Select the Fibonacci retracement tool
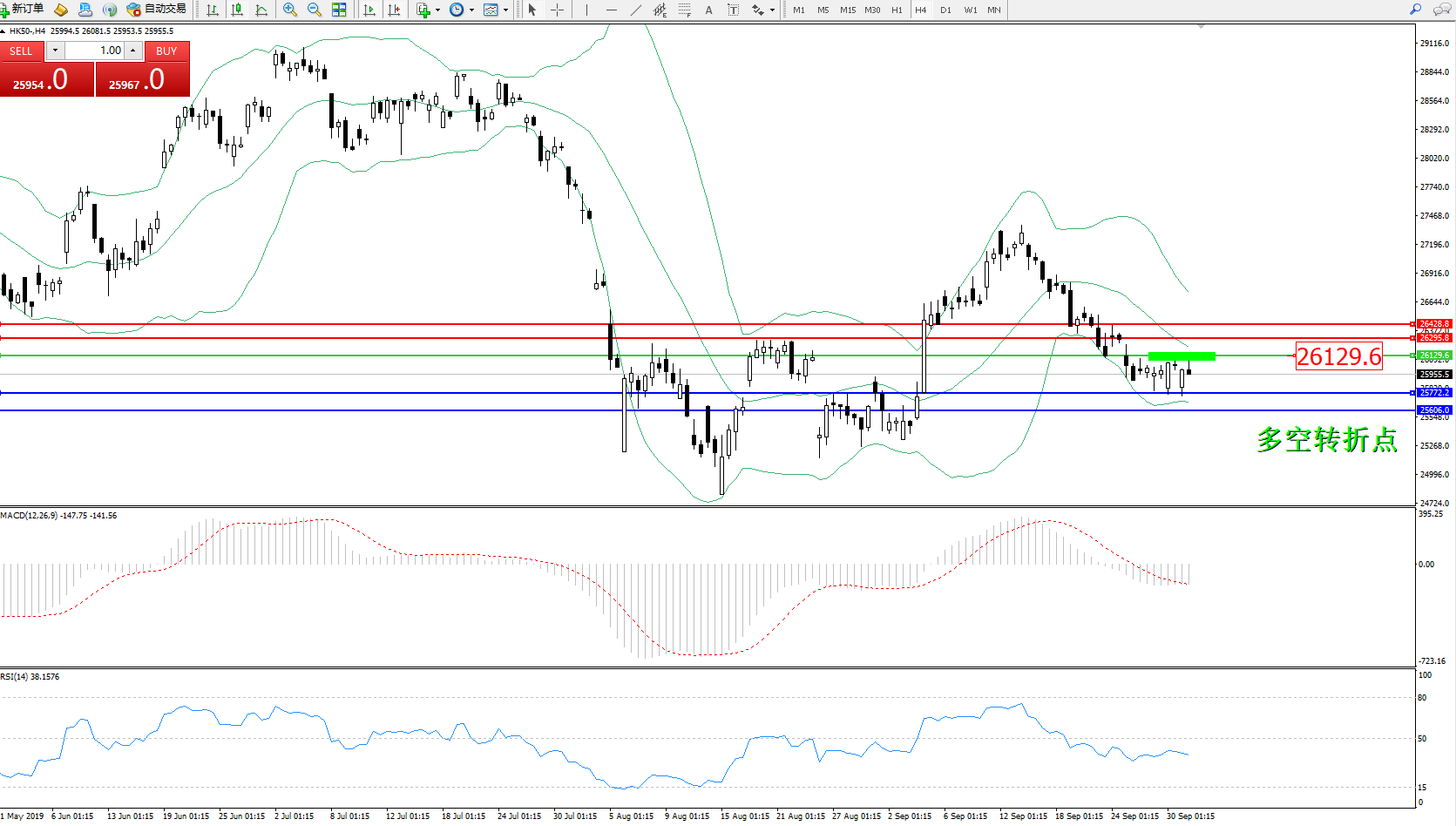 coord(685,10)
